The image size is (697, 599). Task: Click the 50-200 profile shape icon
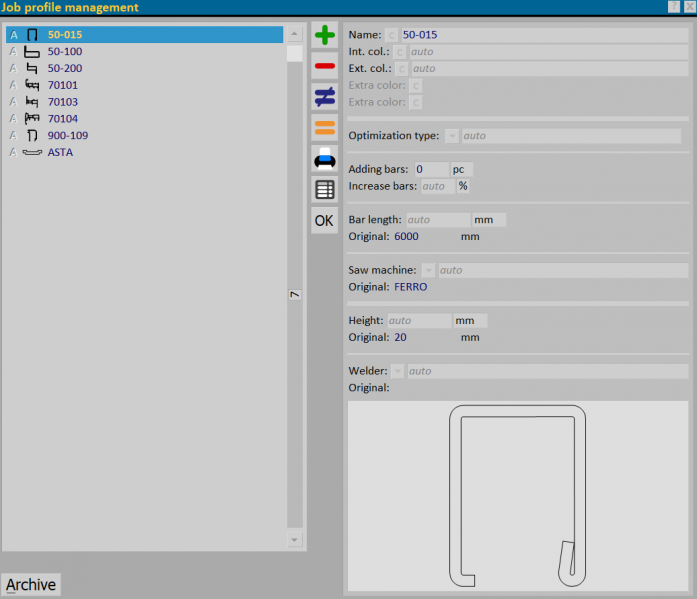click(x=32, y=68)
